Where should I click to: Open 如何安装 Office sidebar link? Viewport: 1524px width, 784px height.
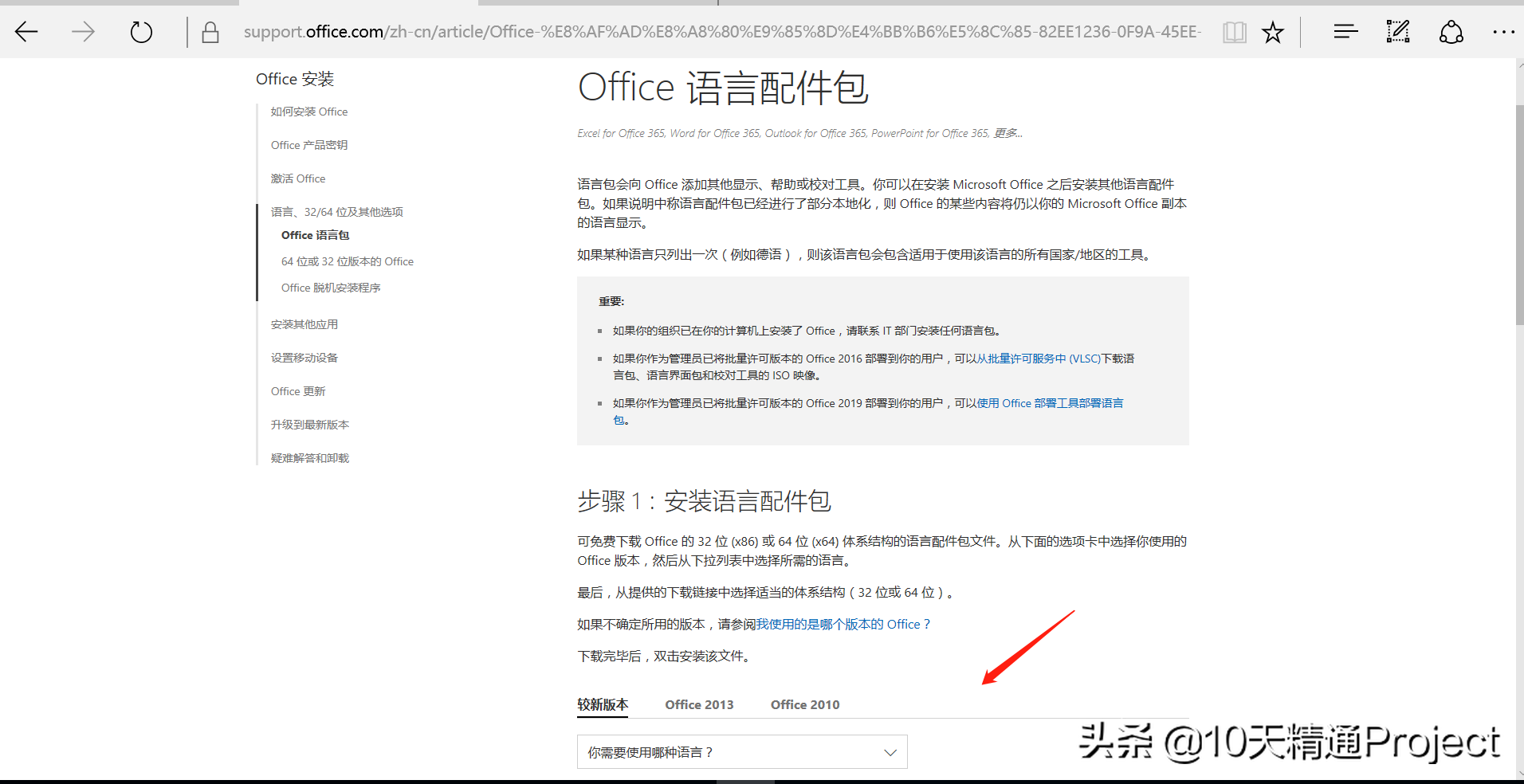pyautogui.click(x=309, y=112)
